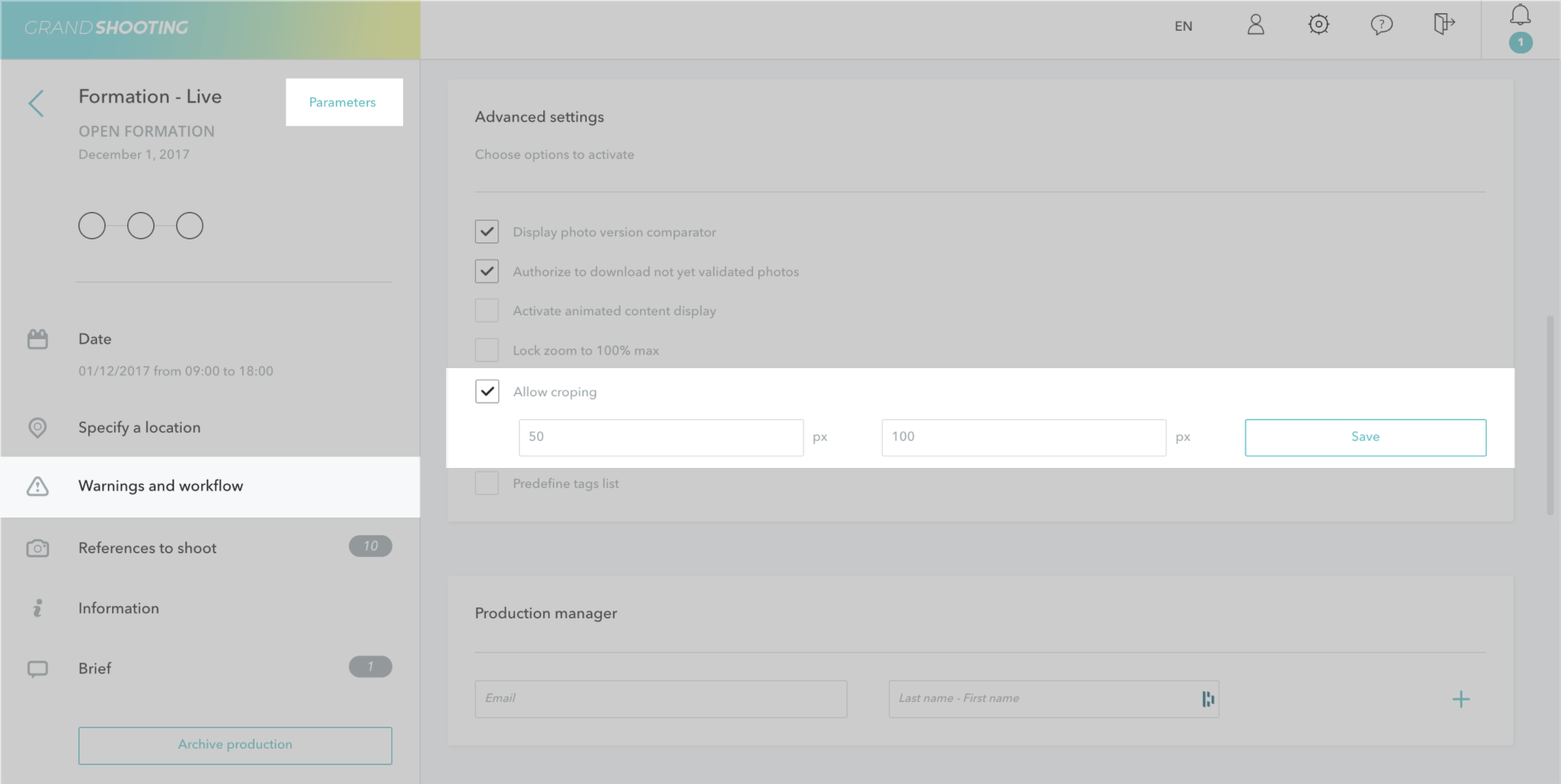The width and height of the screenshot is (1561, 784).
Task: Click the logout door icon
Action: [1444, 24]
